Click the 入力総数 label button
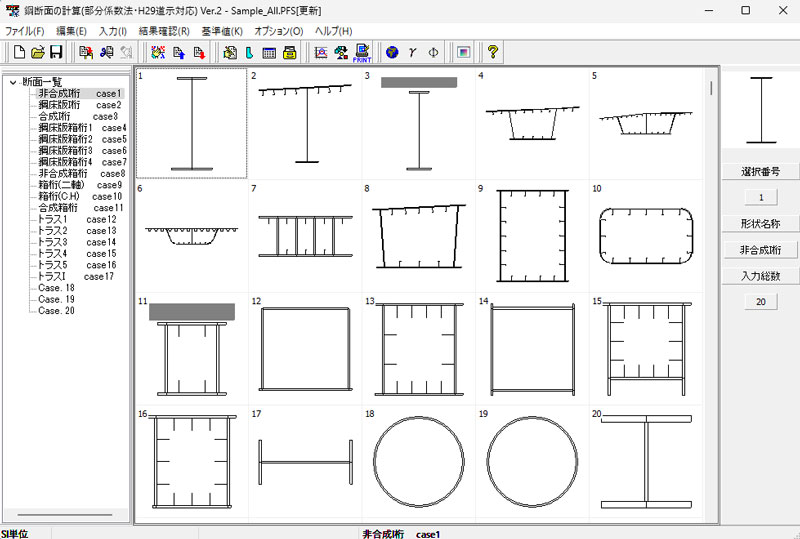Image resolution: width=800 pixels, height=539 pixels. (760, 276)
